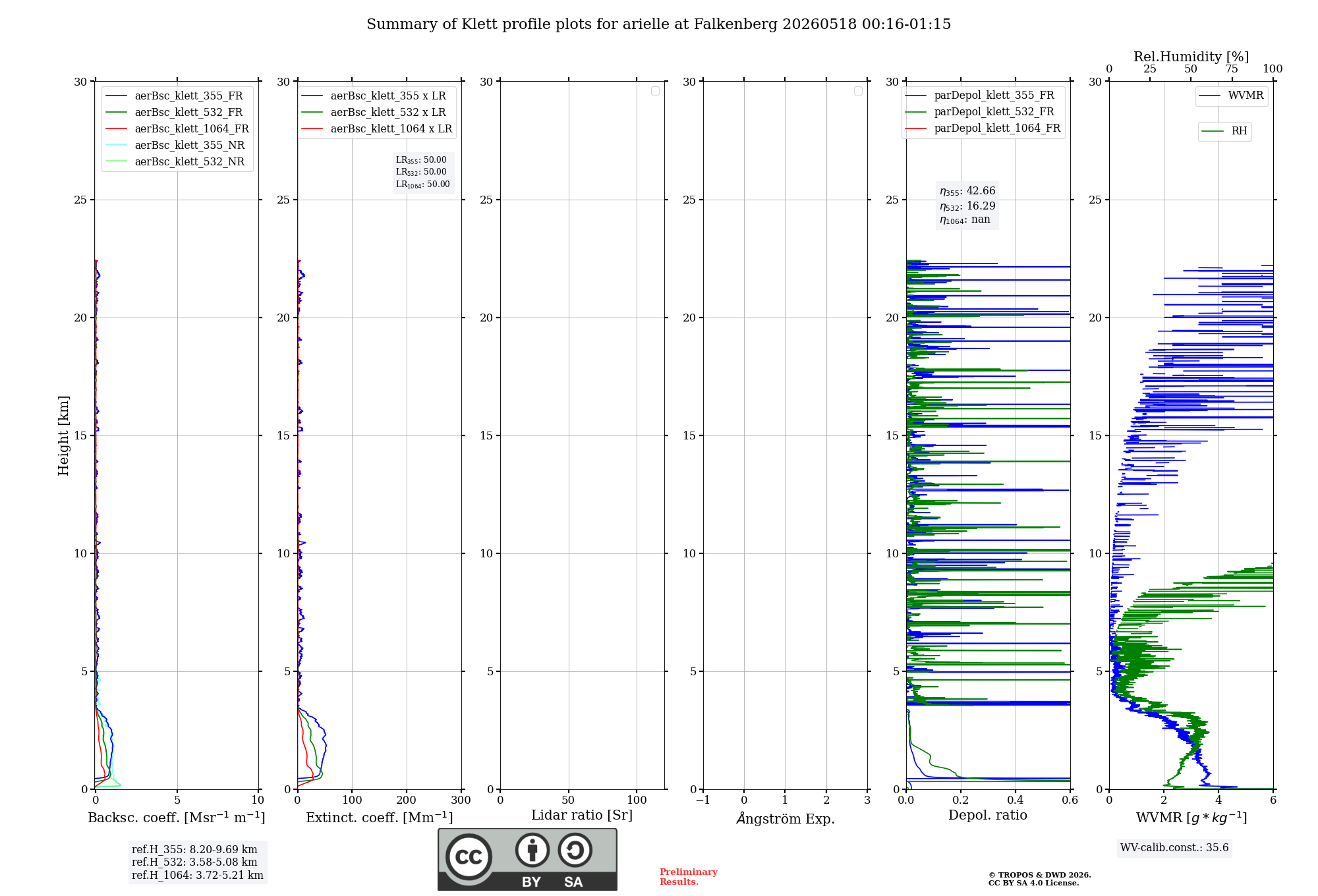
Task: Select aerBsc_klett_355_NR legend entry
Action: [177, 145]
